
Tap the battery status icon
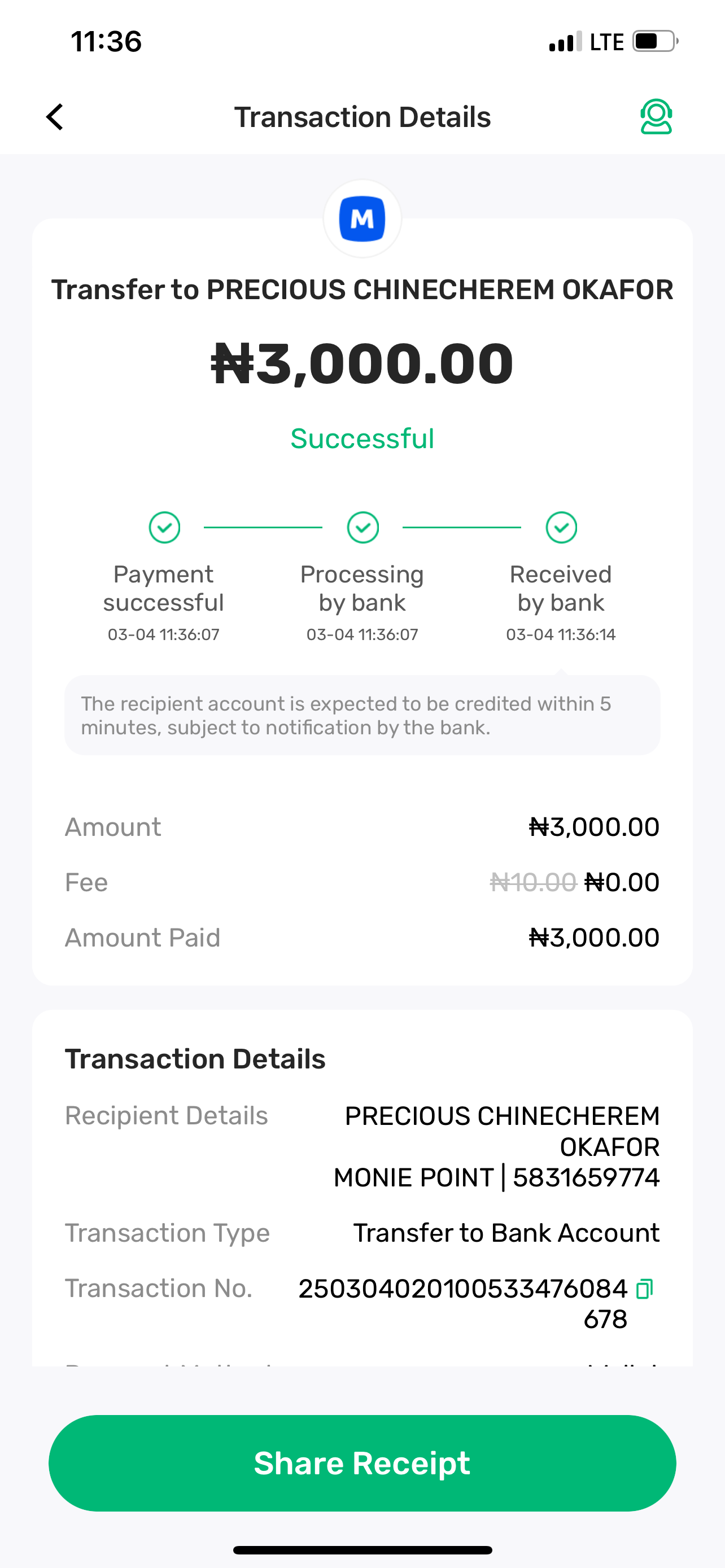(x=655, y=42)
